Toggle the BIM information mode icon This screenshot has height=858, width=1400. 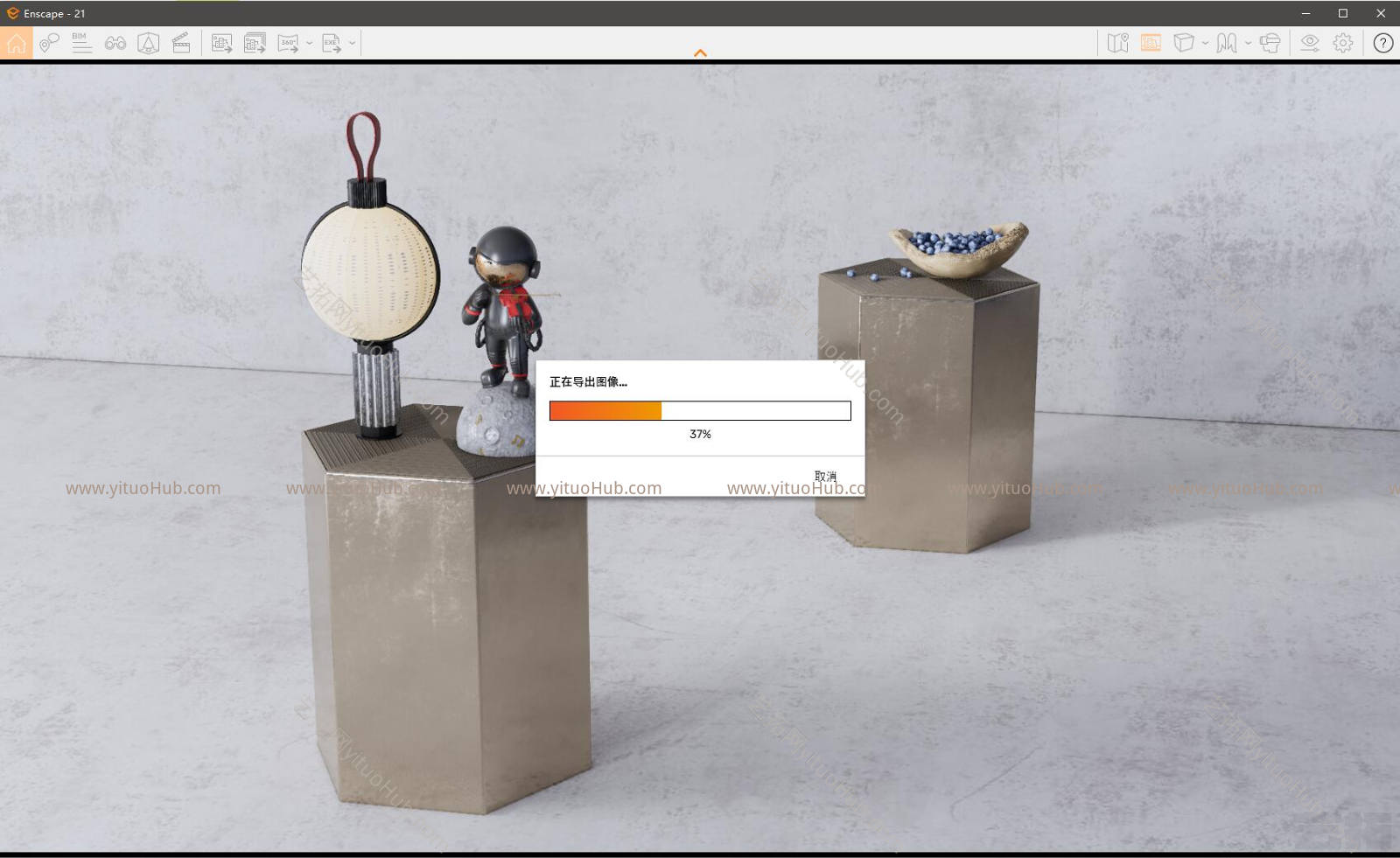pyautogui.click(x=81, y=43)
